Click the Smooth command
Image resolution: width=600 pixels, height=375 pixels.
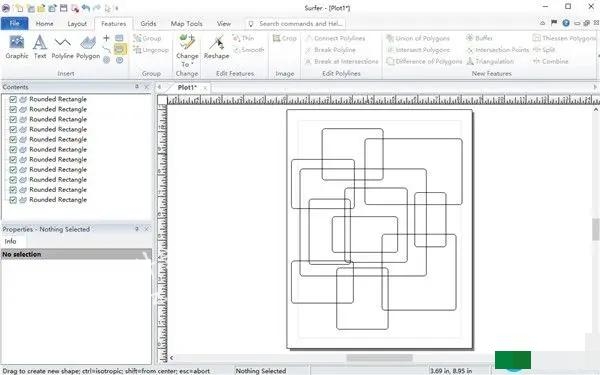click(x=248, y=50)
